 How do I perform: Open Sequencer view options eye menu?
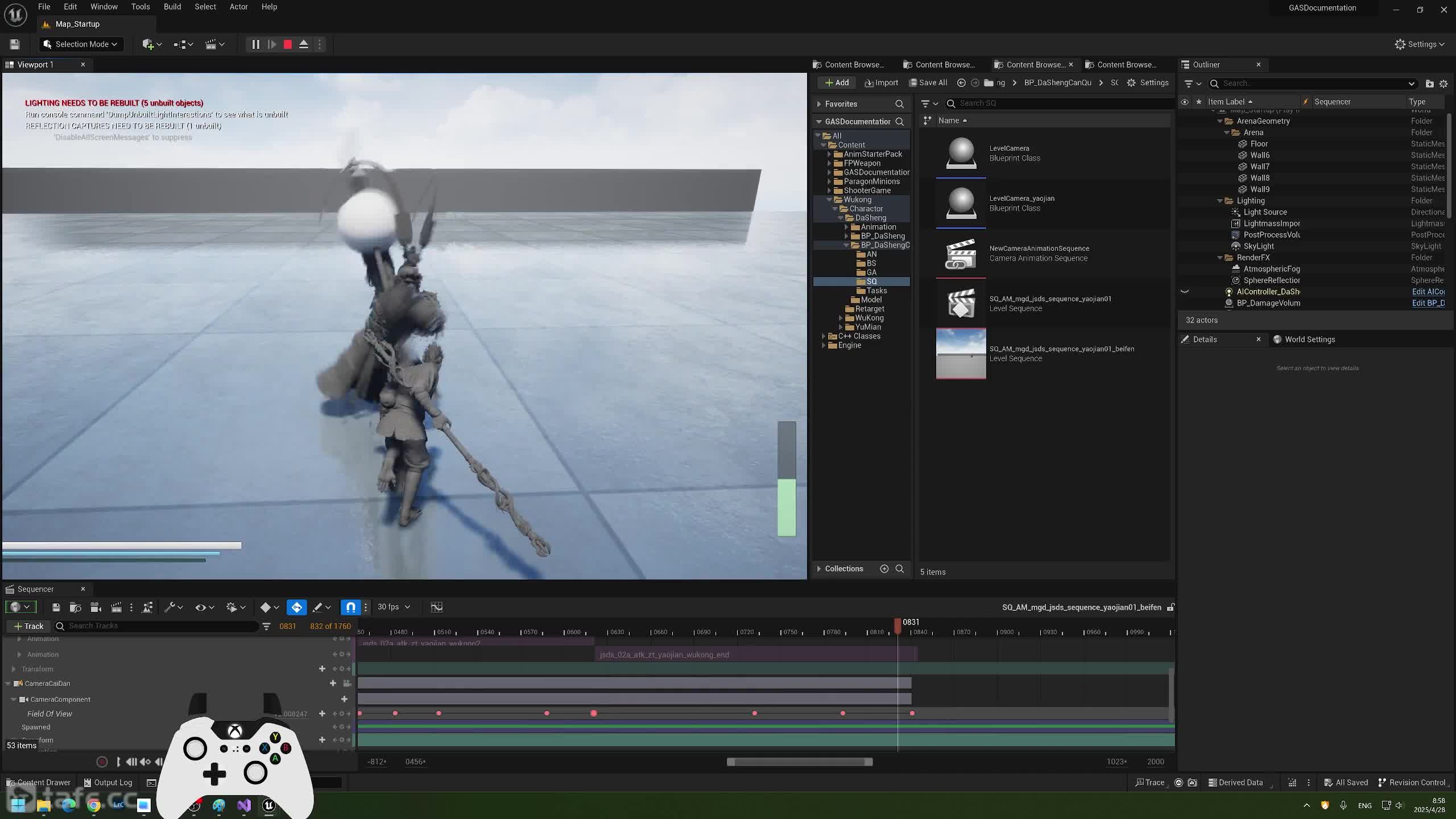coord(204,607)
